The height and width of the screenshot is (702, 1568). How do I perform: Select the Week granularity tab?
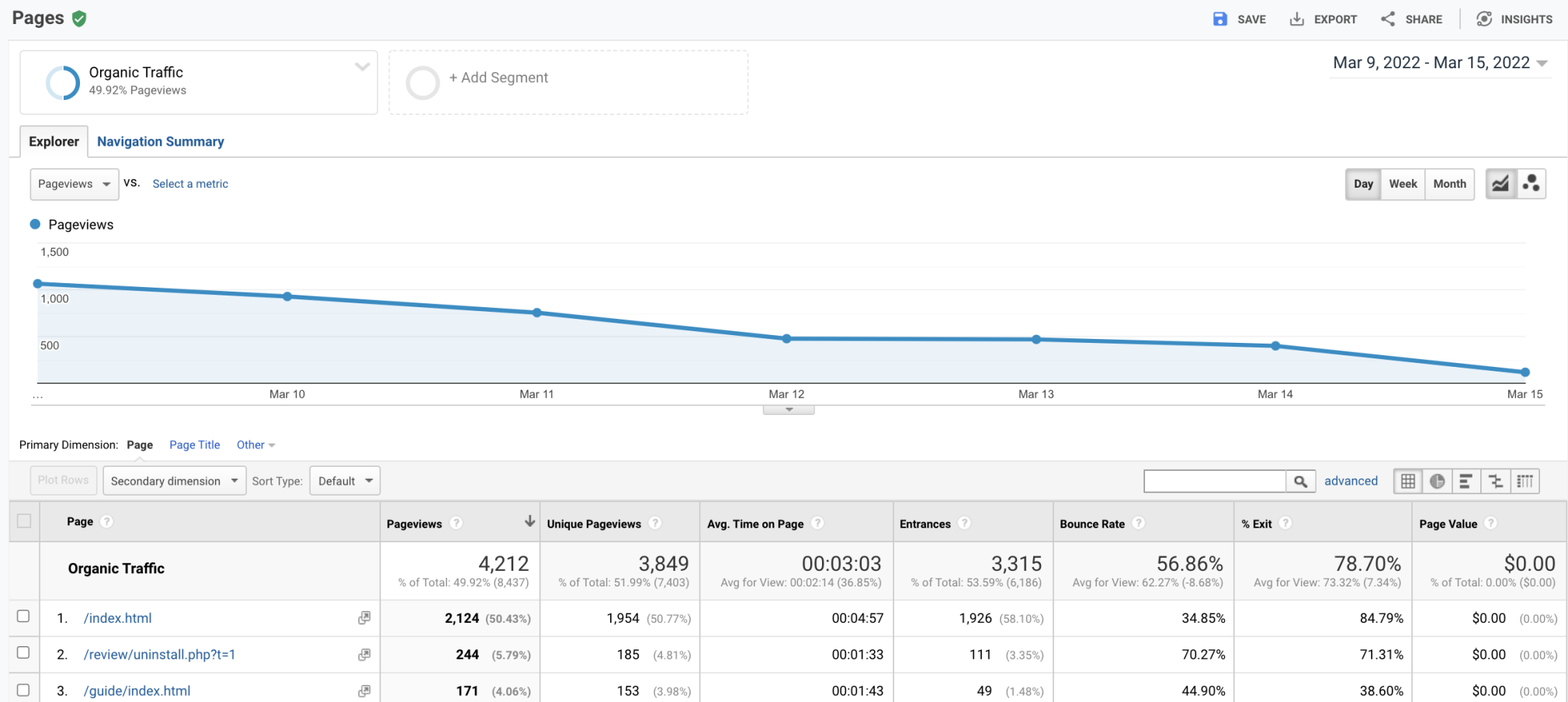point(1403,184)
